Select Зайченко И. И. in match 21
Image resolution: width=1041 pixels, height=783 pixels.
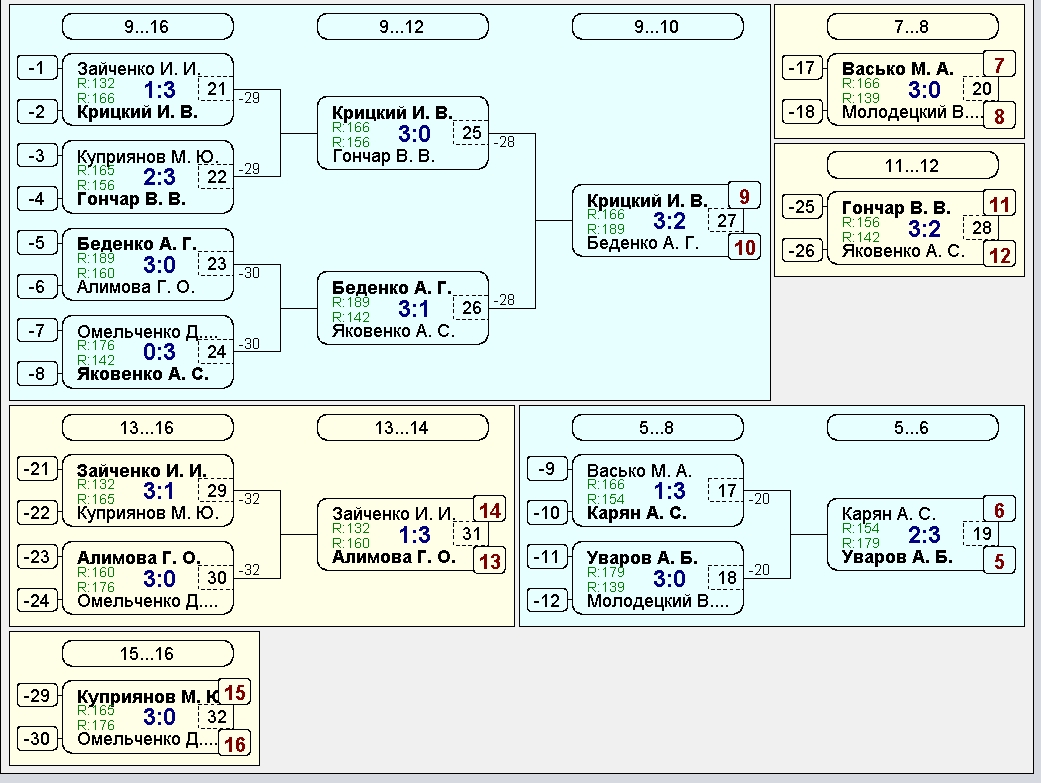pyautogui.click(x=138, y=69)
